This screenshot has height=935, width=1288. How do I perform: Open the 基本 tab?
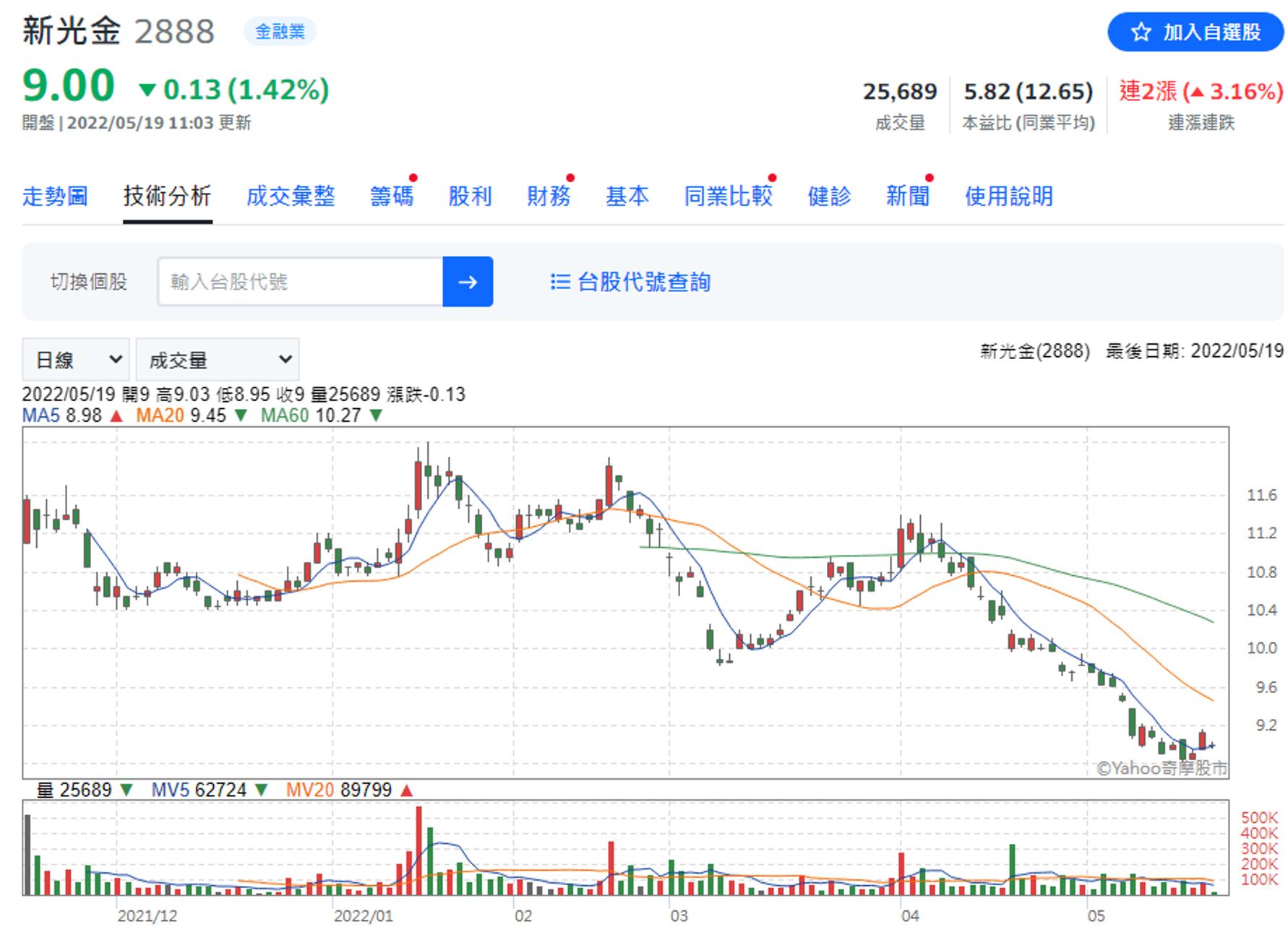(x=627, y=196)
